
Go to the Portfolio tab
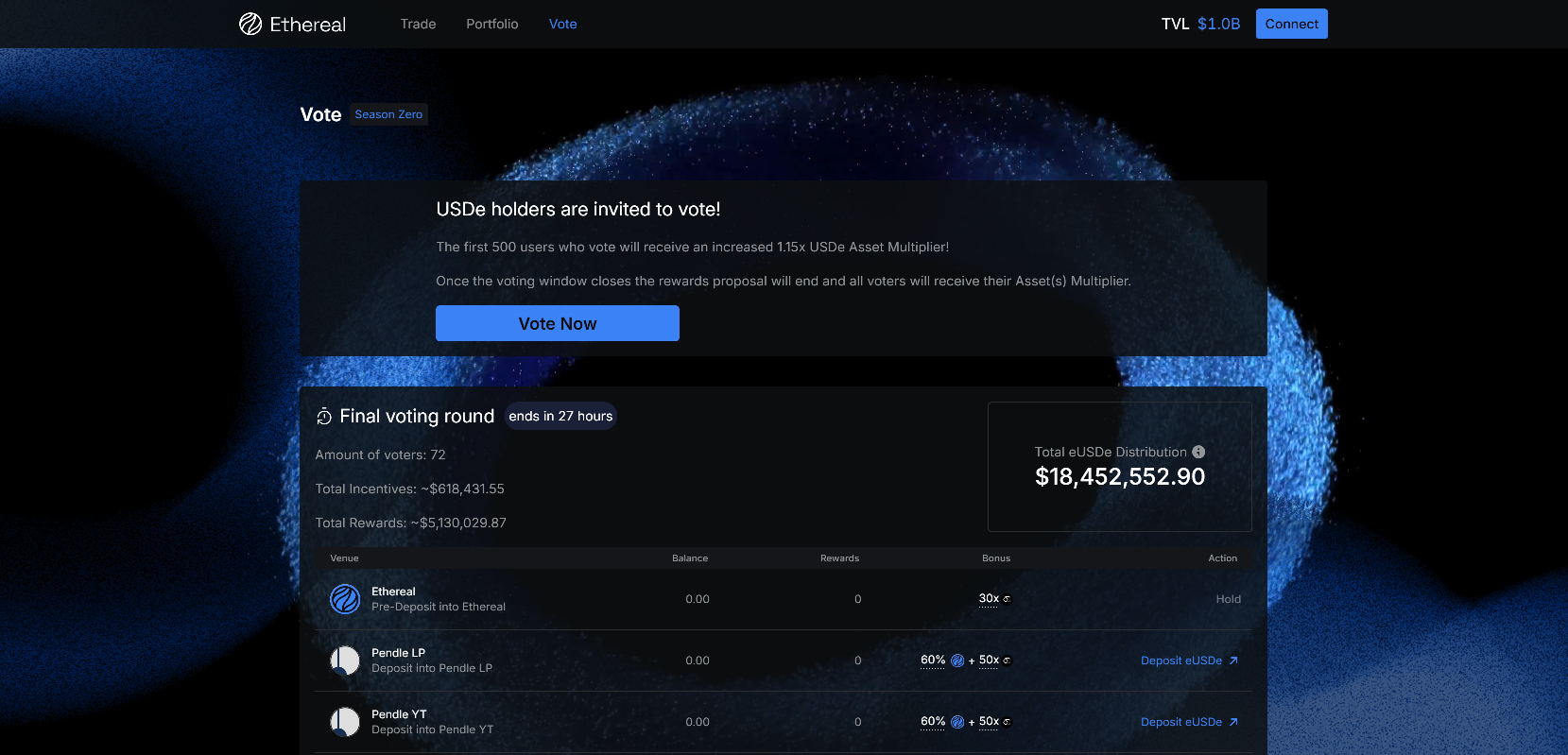[x=492, y=24]
